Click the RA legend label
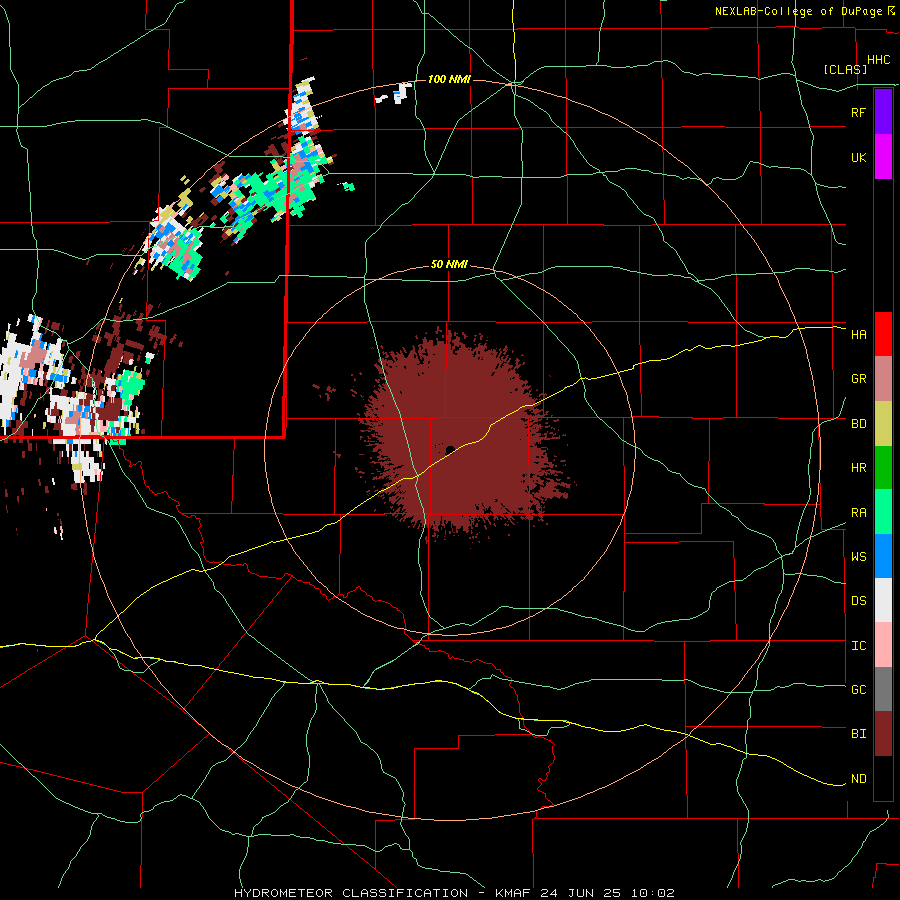Screen dimensions: 900x900 [x=858, y=513]
